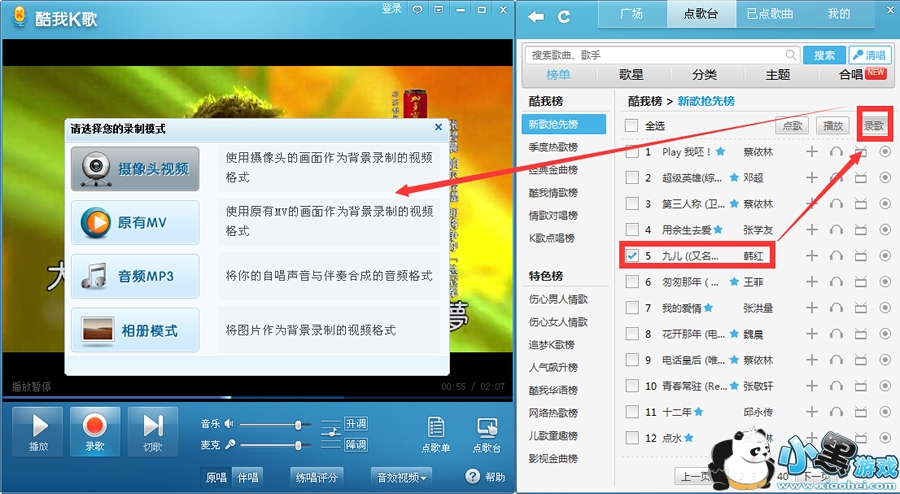Close the recording mode dialog
The image size is (900, 494).
pyautogui.click(x=439, y=127)
